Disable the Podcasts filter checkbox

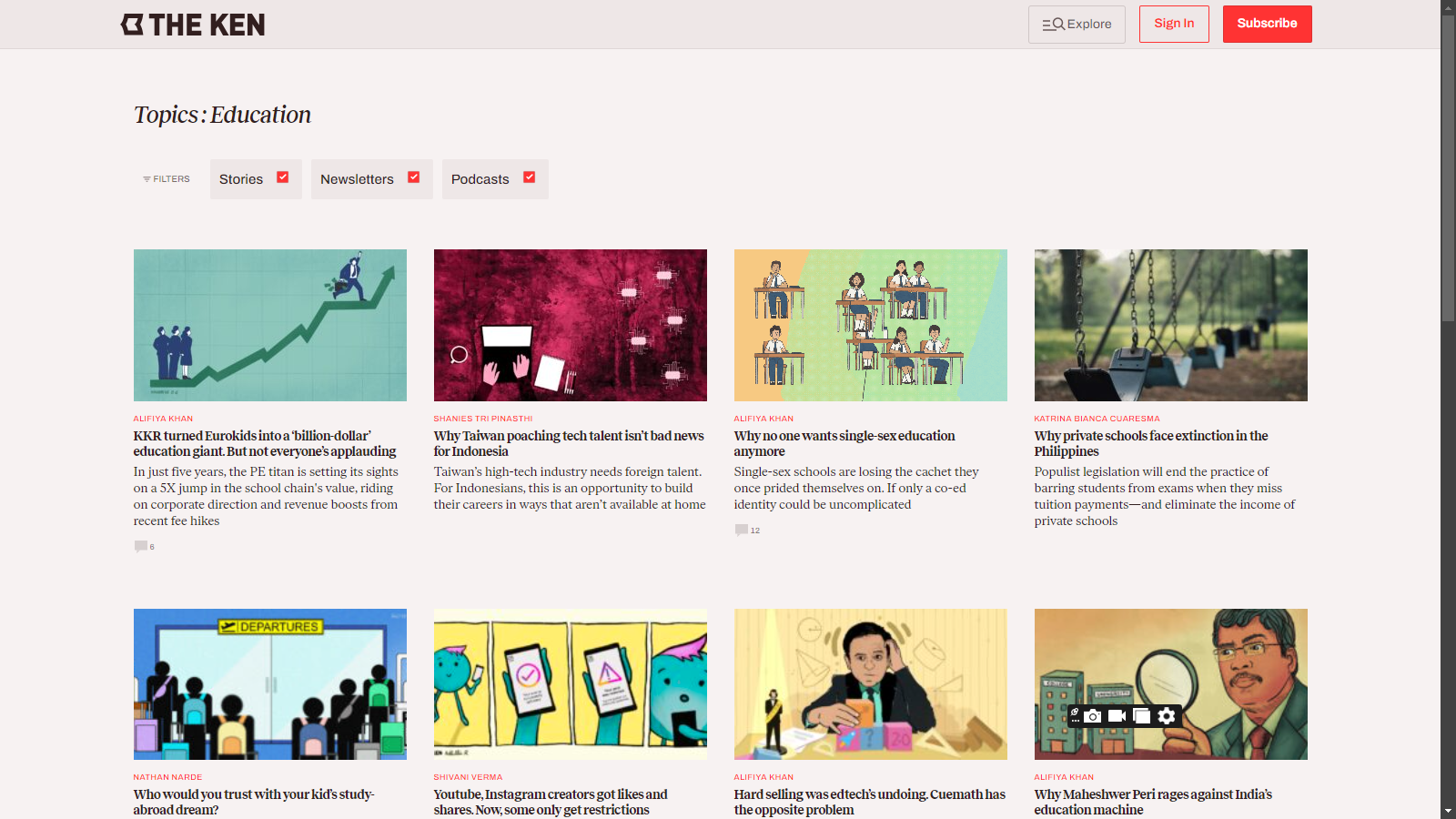coord(530,177)
